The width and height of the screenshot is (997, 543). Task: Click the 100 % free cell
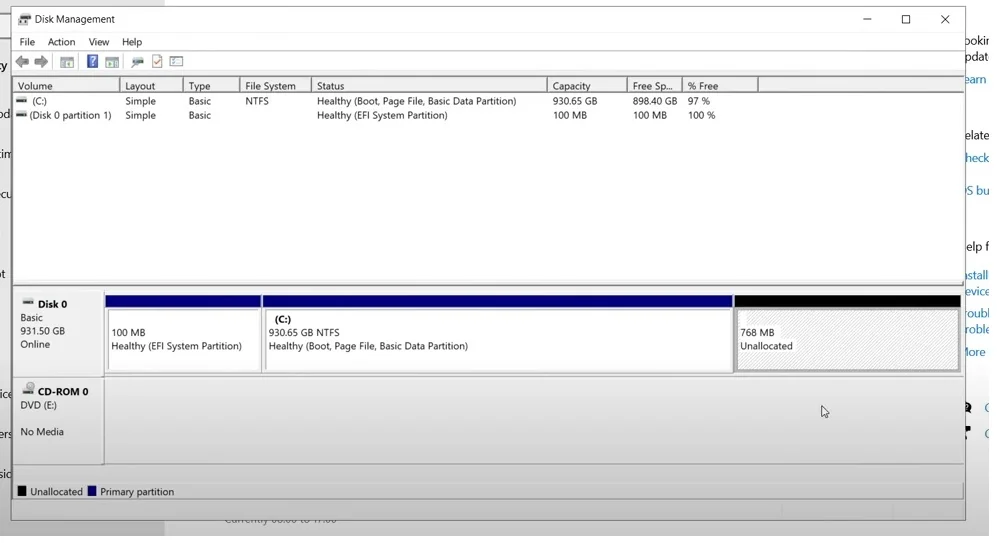(x=701, y=115)
